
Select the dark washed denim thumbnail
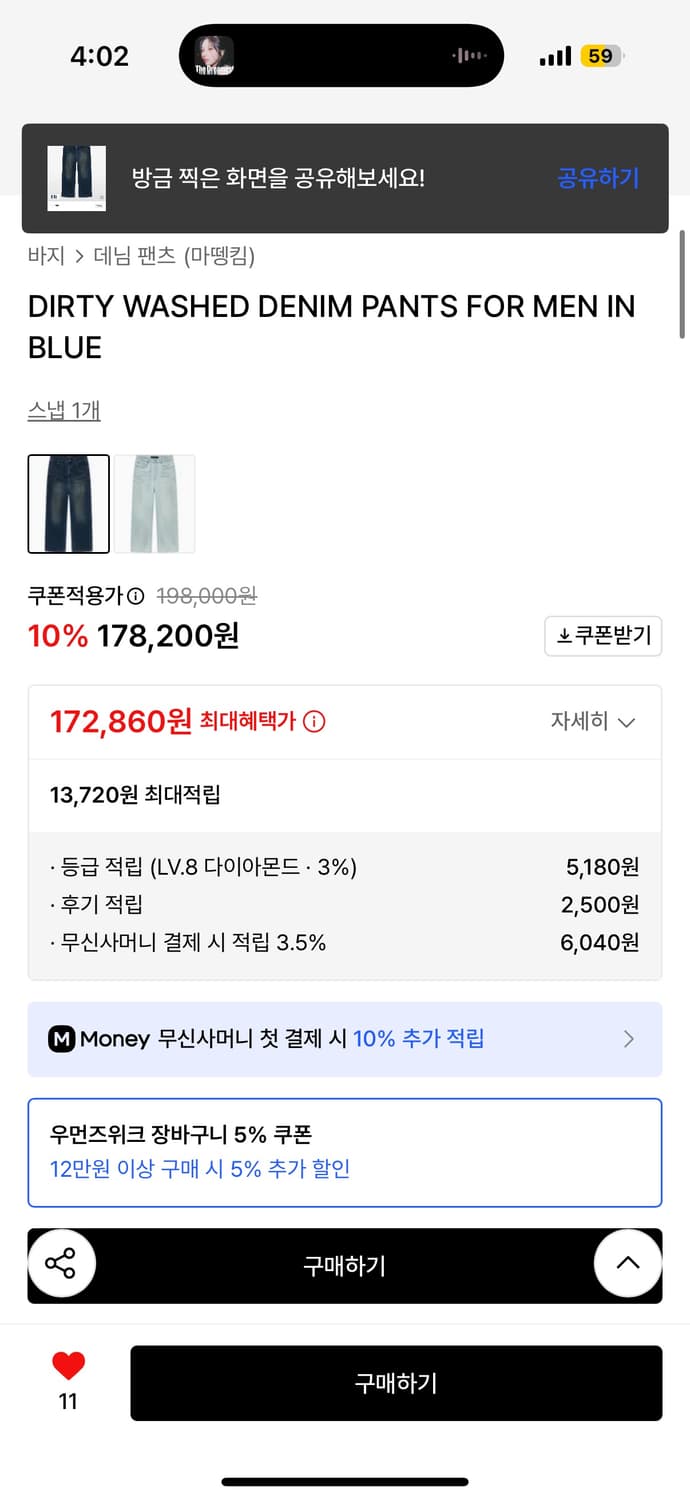click(68, 504)
